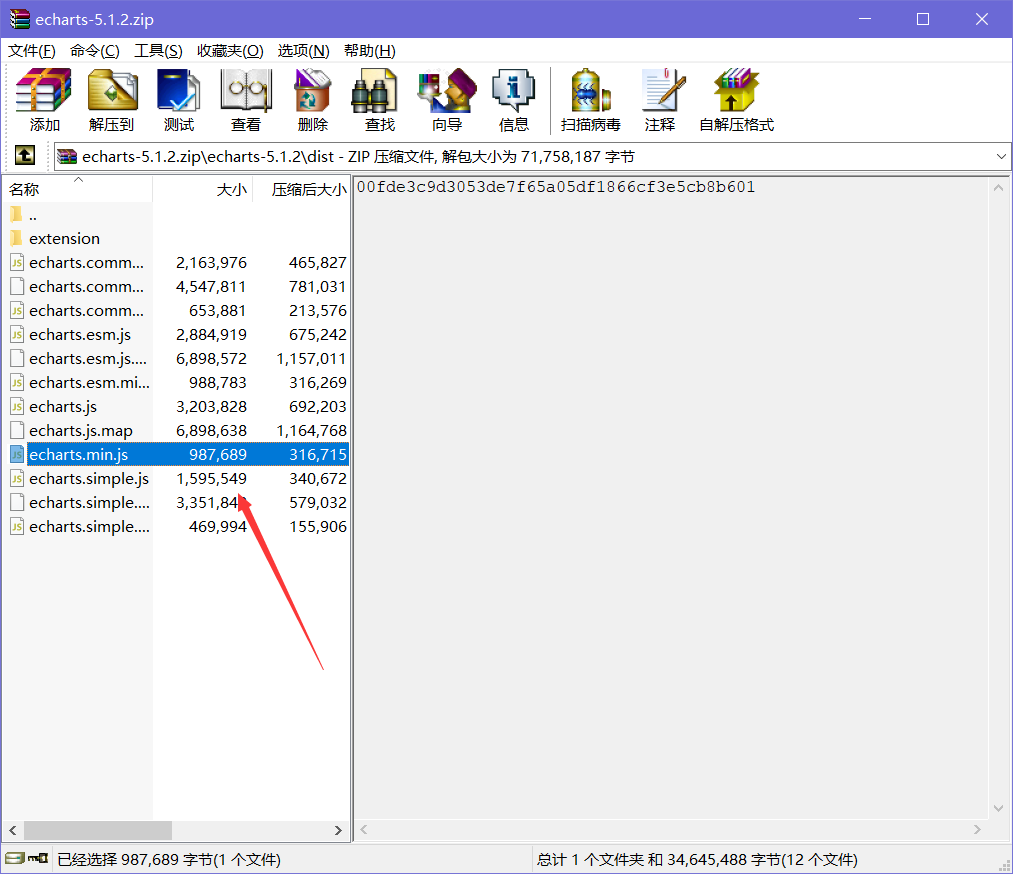This screenshot has height=874, width=1013.
Task: Click the echarts.esm.js file icon
Action: coord(17,335)
